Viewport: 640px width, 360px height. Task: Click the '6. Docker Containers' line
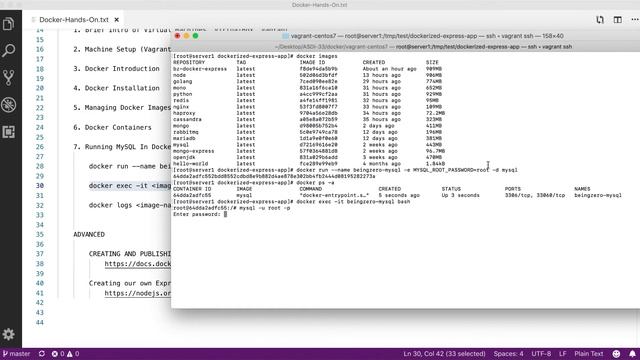click(x=112, y=127)
